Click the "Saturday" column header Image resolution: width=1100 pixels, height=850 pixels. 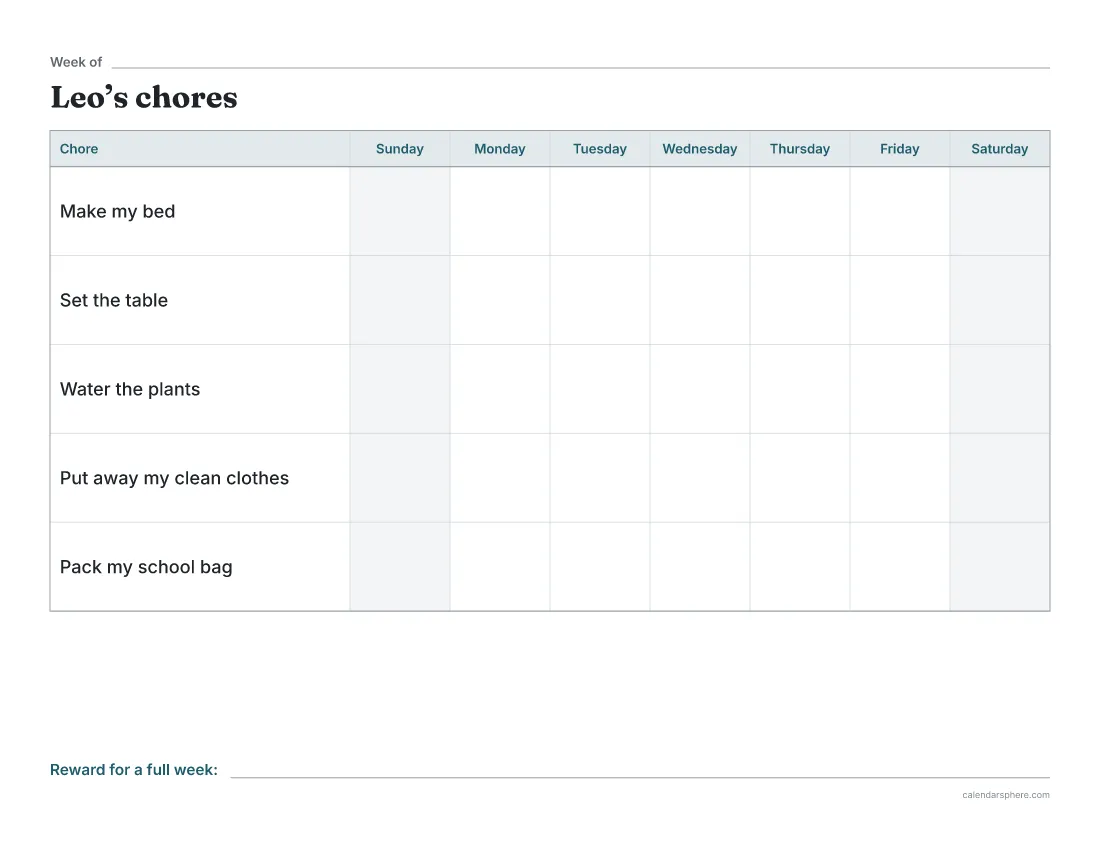click(x=1000, y=149)
